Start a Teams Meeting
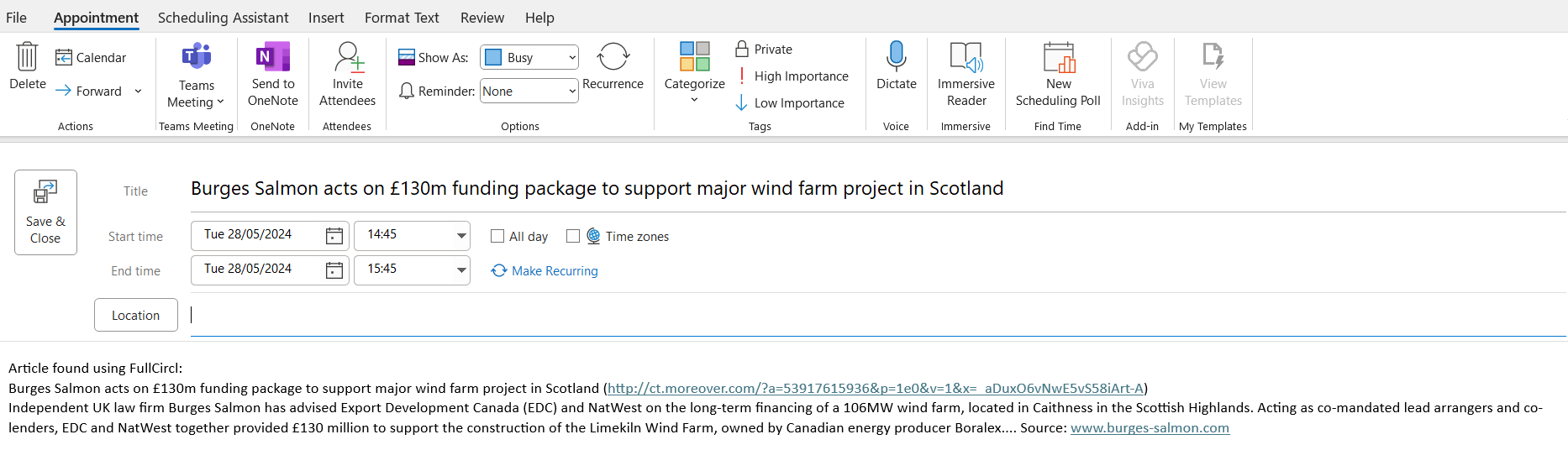This screenshot has width=1568, height=471. pyautogui.click(x=196, y=76)
